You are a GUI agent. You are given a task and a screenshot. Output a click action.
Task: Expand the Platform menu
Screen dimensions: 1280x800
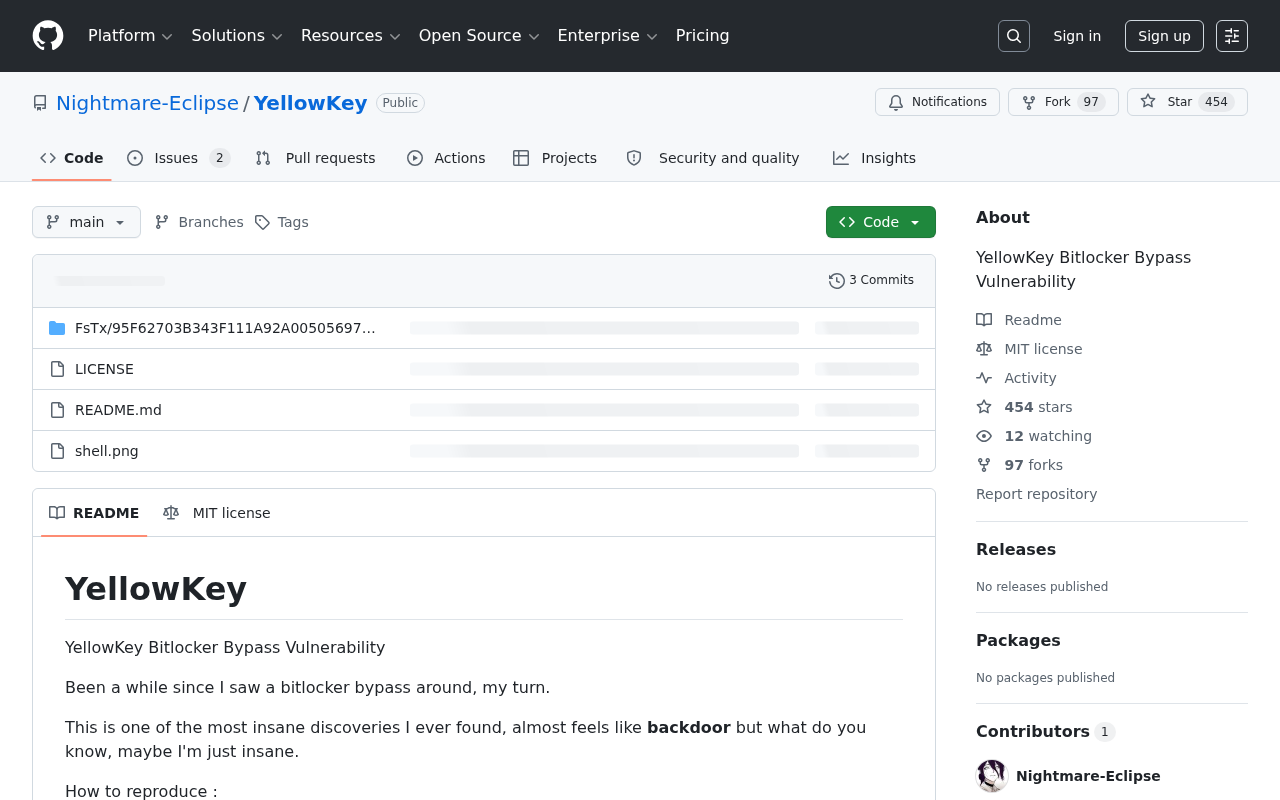coord(130,36)
